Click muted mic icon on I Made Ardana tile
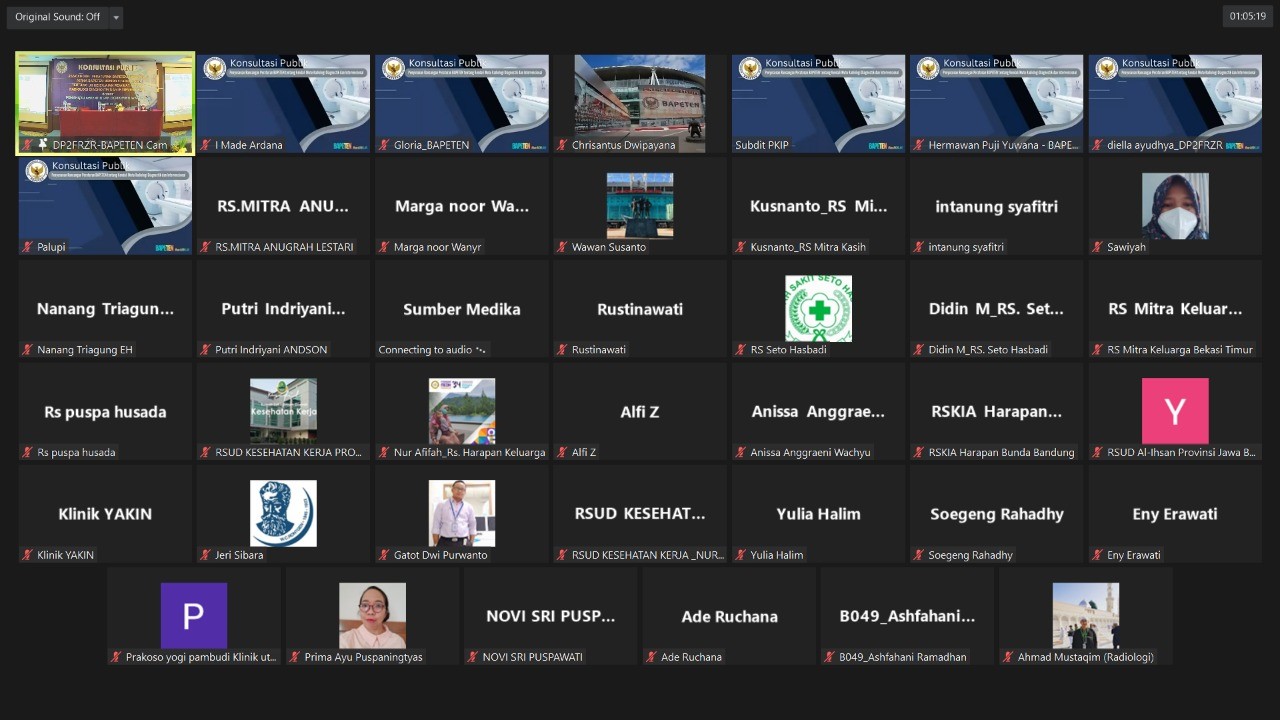 tap(206, 145)
